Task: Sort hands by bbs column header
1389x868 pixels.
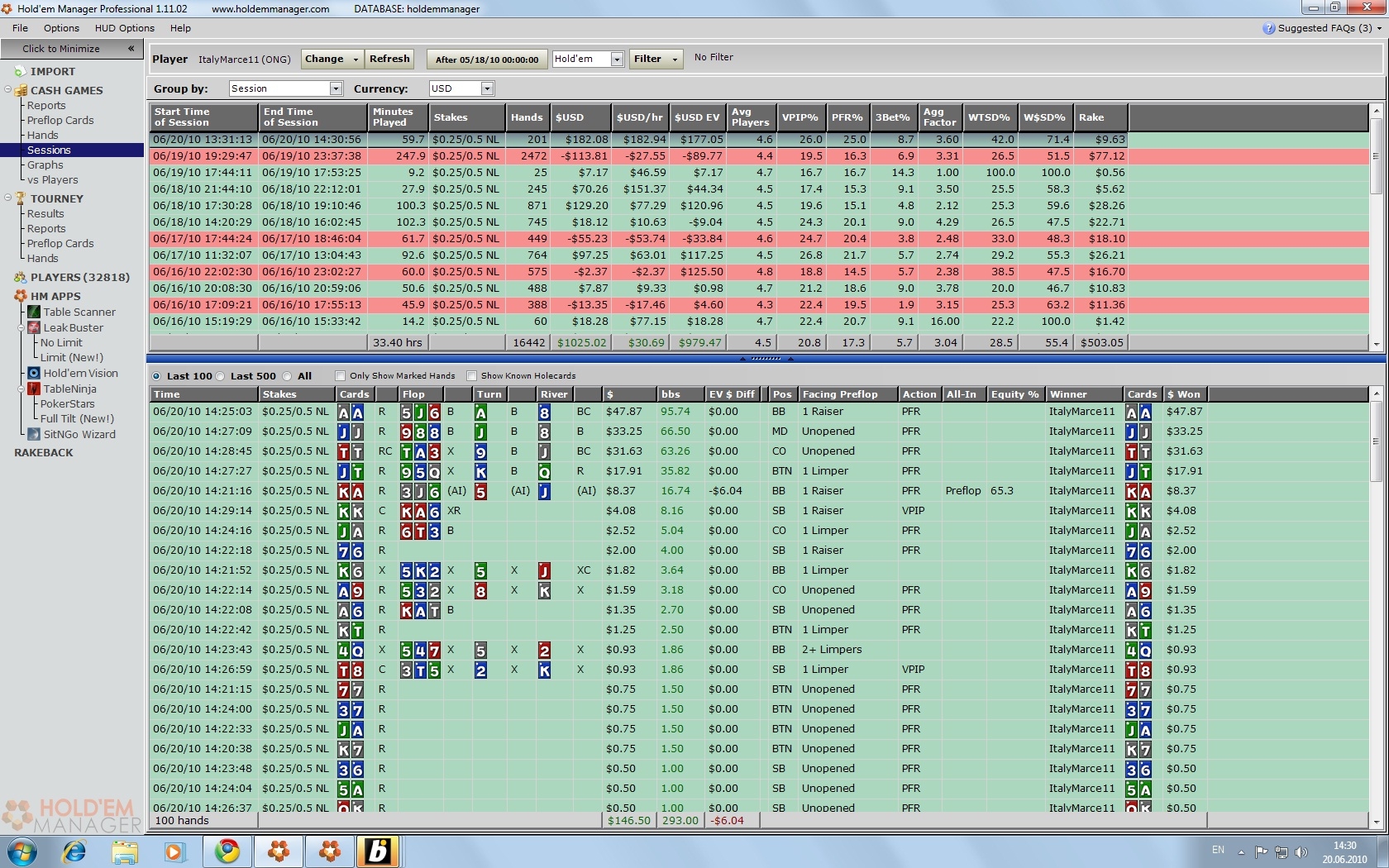Action: click(680, 393)
